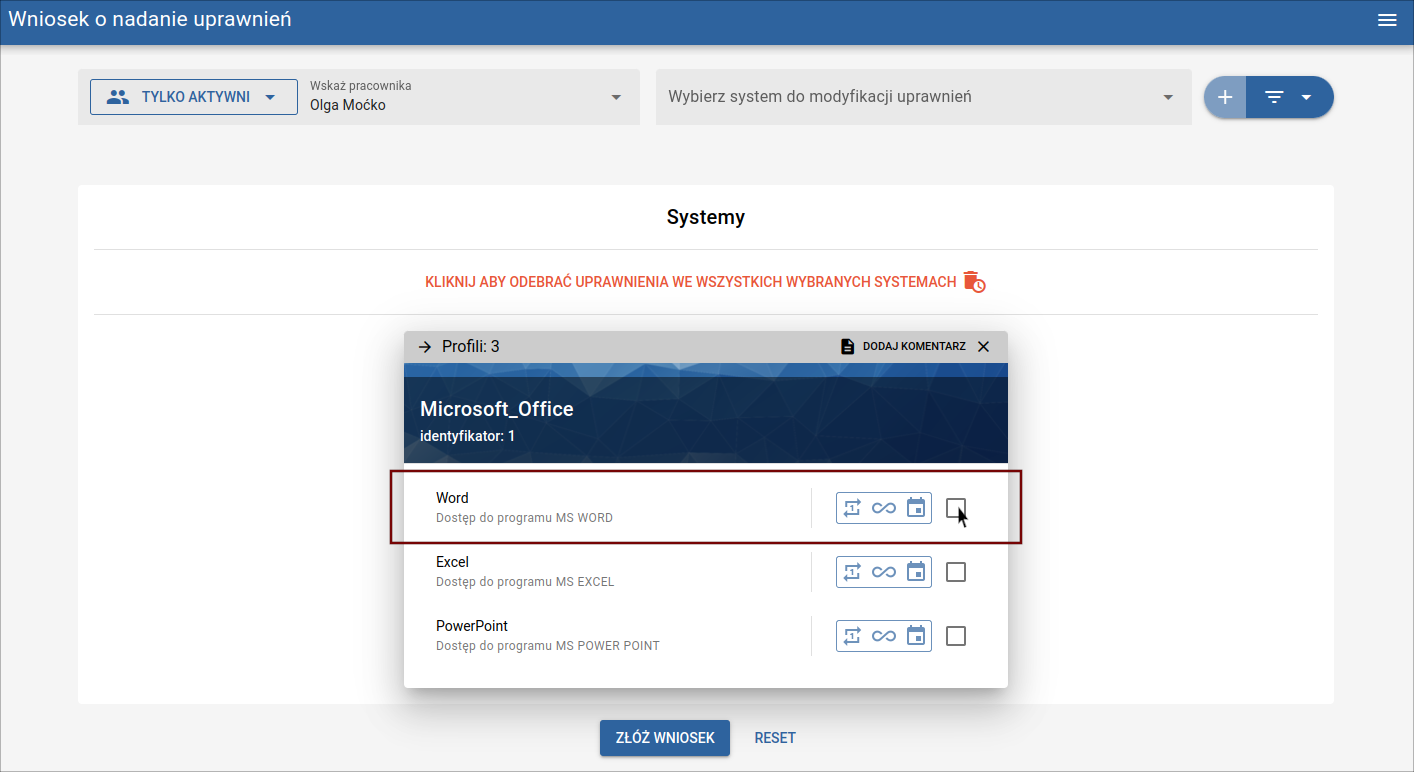Screen dimensions: 1414x772
Task: Click trash-clock icon to revoke all permissions
Action: [974, 282]
